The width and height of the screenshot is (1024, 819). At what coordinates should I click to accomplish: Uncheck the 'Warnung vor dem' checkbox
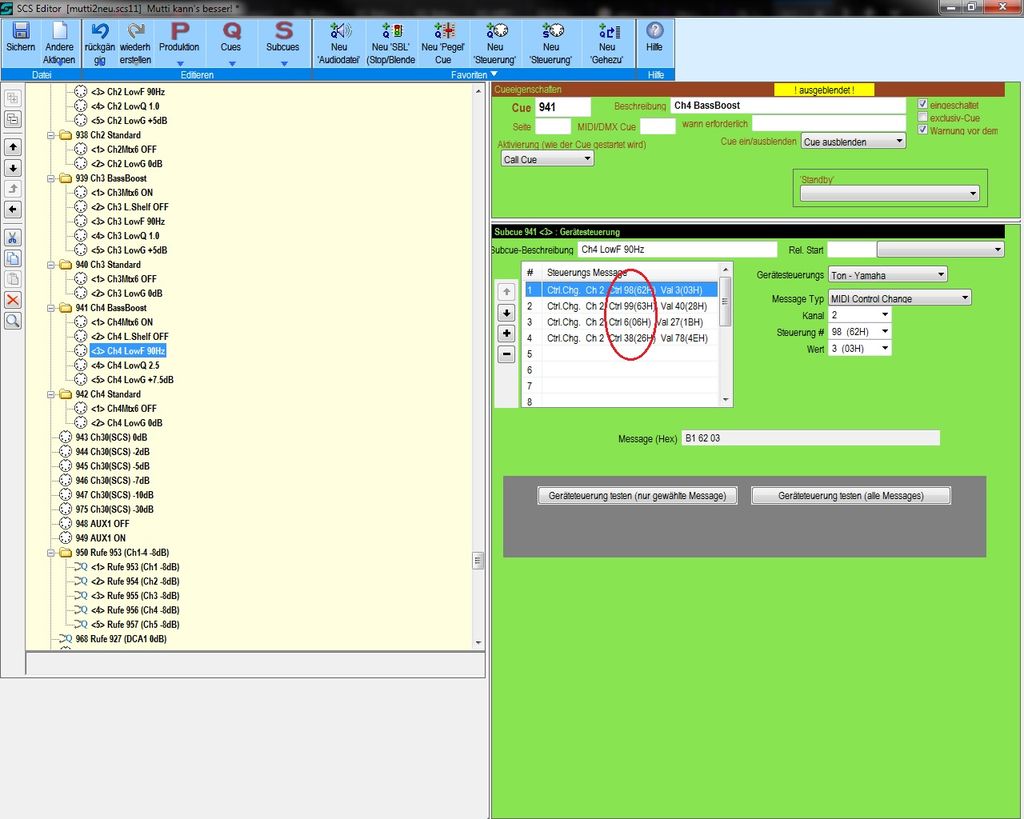(923, 130)
